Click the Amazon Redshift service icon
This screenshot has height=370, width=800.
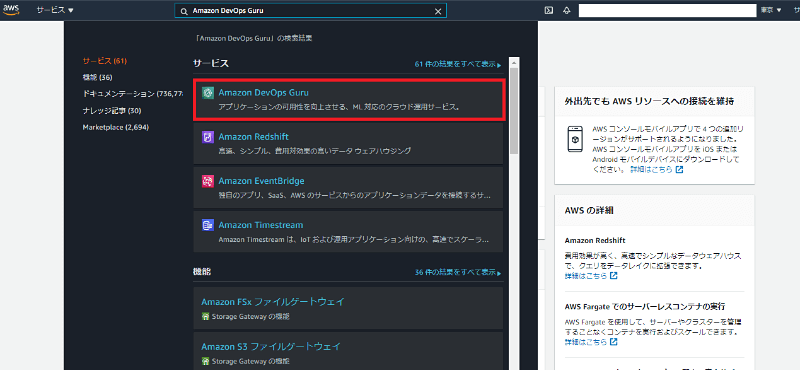(208, 137)
